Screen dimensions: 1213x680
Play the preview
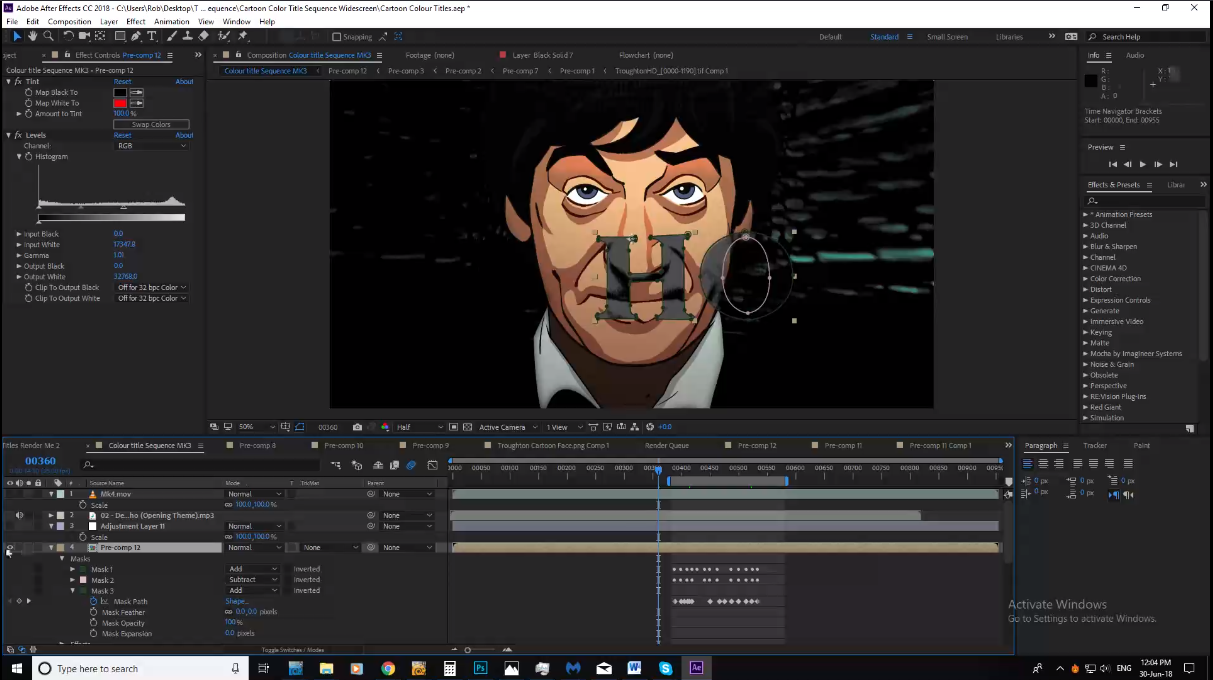(1143, 164)
